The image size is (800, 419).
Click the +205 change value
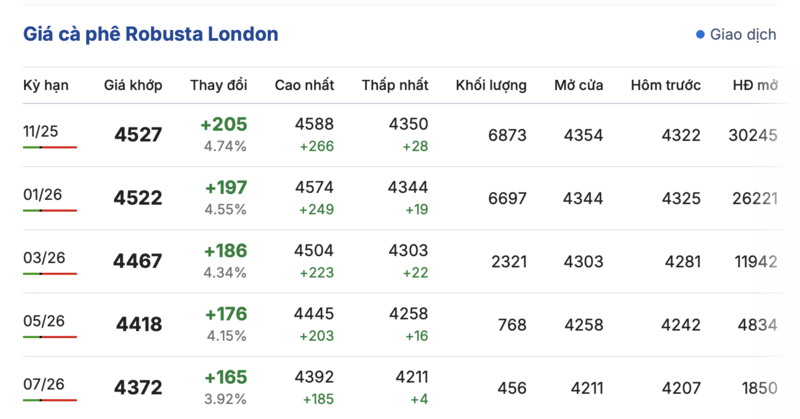click(x=224, y=125)
